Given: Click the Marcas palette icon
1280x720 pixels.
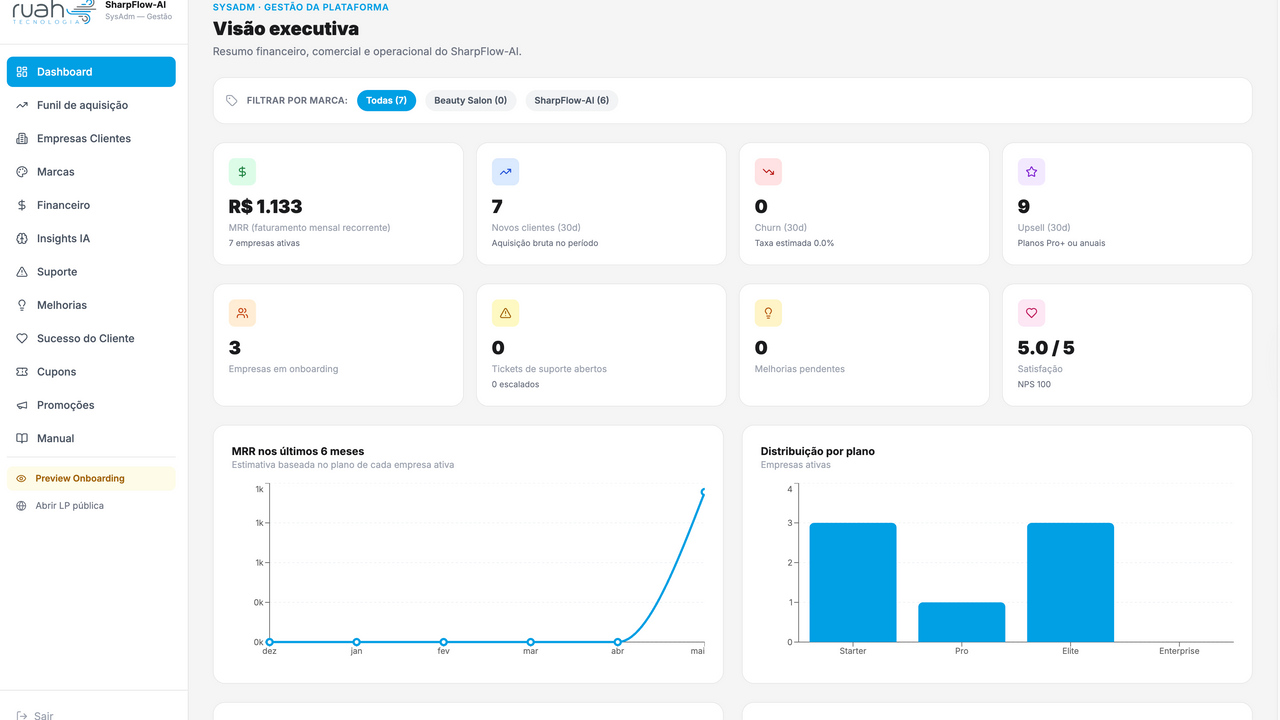Looking at the screenshot, I should [22, 172].
